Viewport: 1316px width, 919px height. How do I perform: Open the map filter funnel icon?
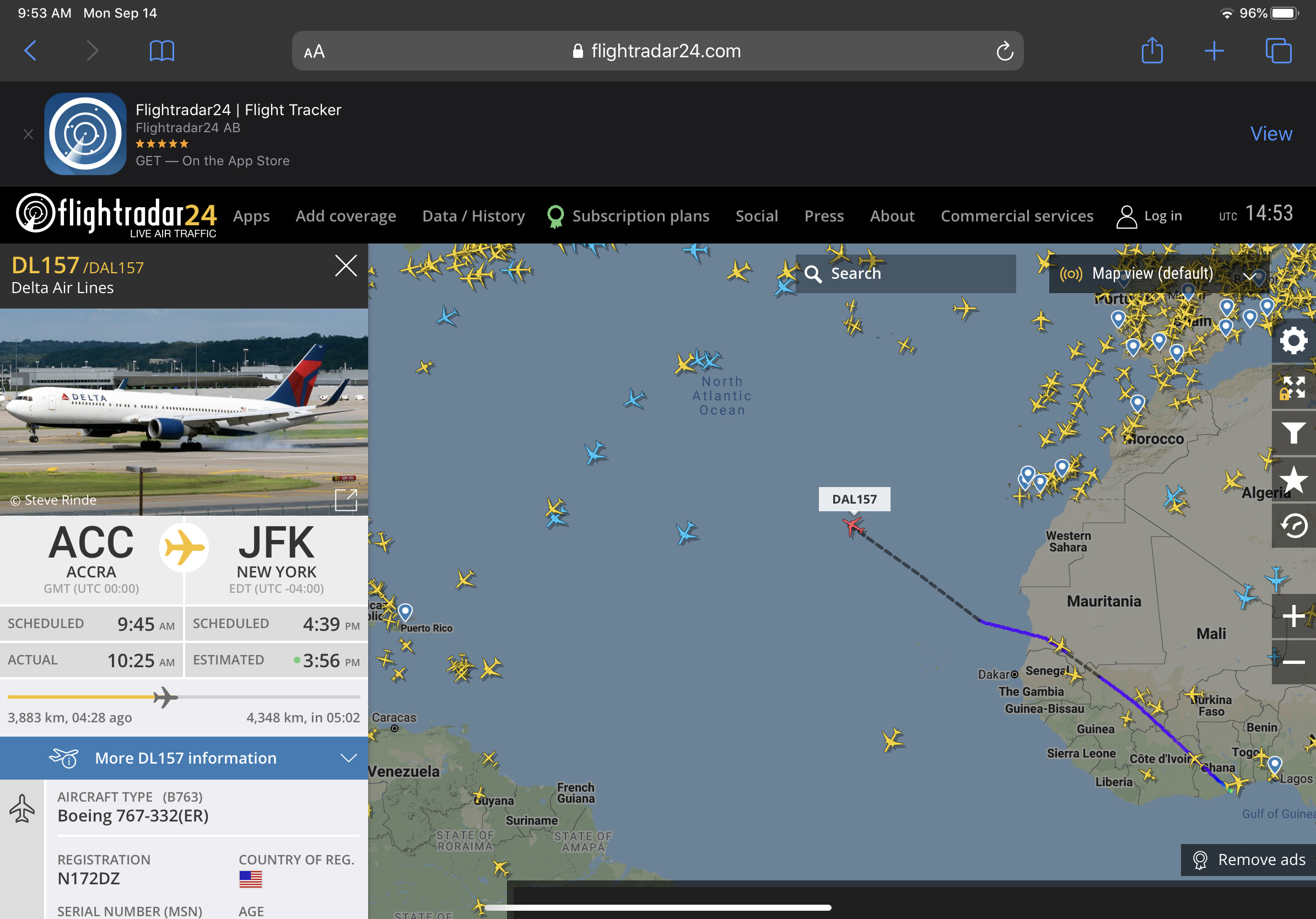[x=1293, y=434]
